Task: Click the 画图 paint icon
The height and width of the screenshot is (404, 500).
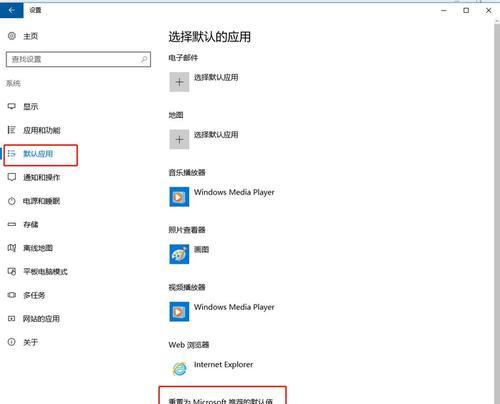Action: (x=179, y=254)
